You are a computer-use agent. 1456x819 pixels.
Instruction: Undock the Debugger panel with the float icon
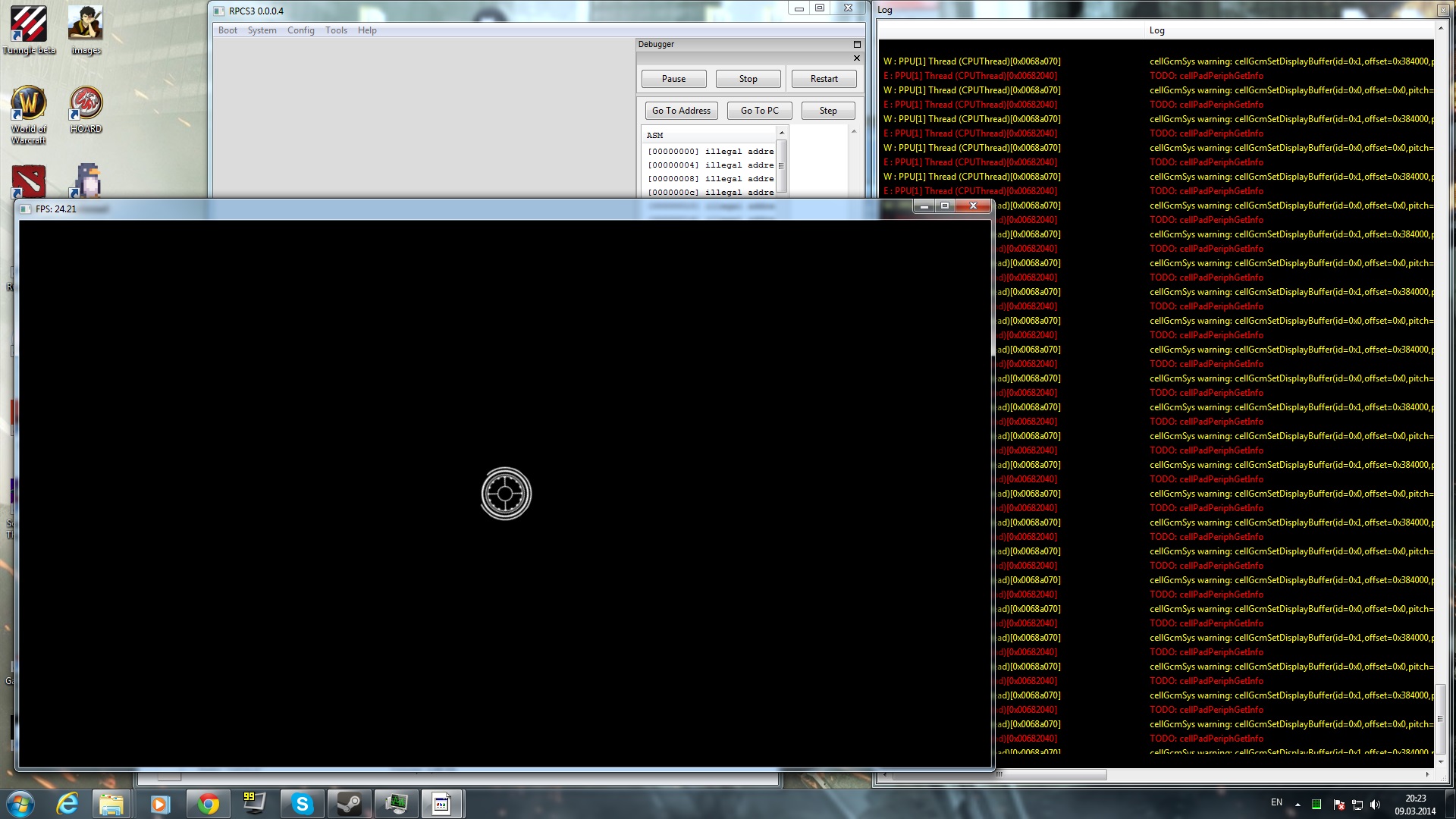(x=857, y=45)
